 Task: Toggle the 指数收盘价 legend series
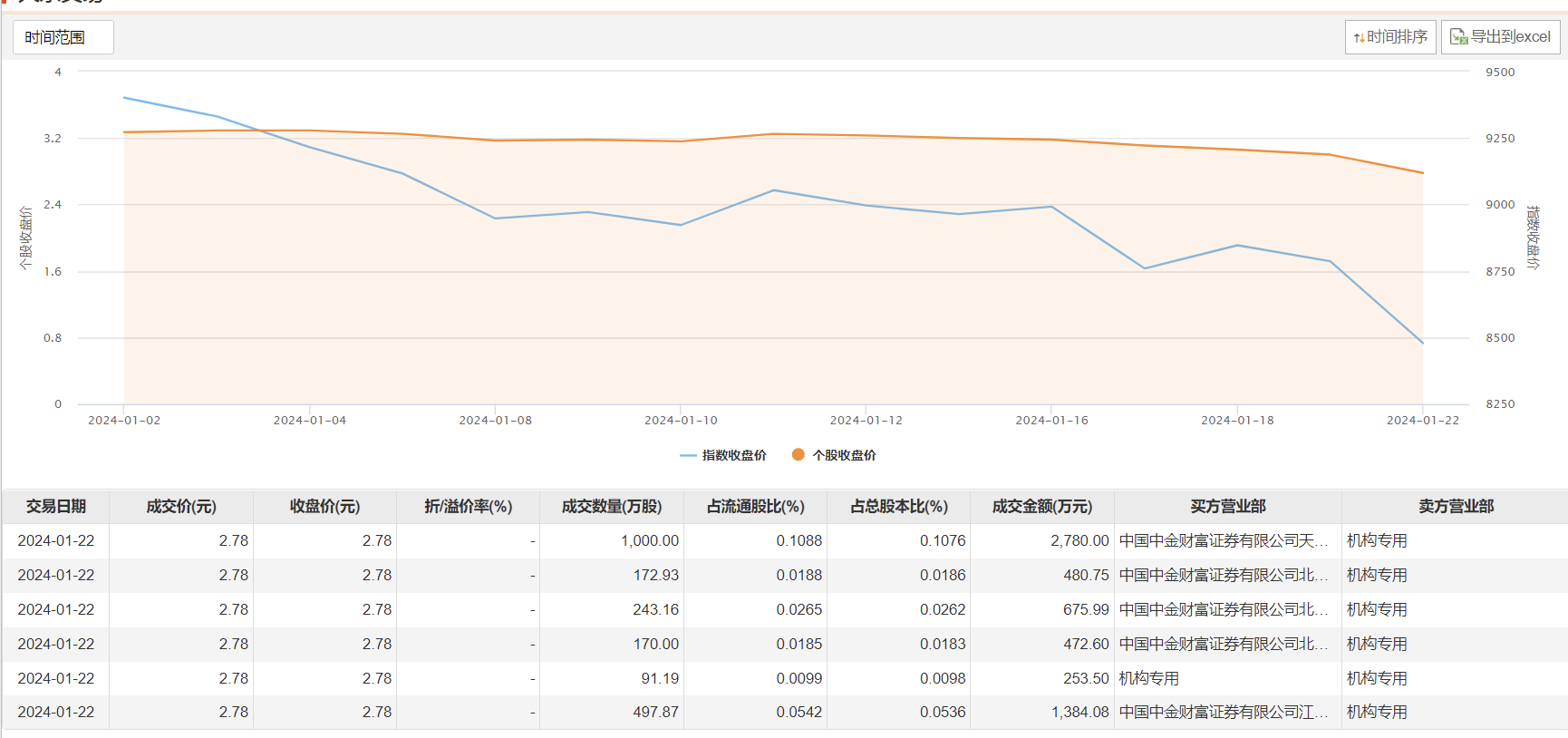723,455
